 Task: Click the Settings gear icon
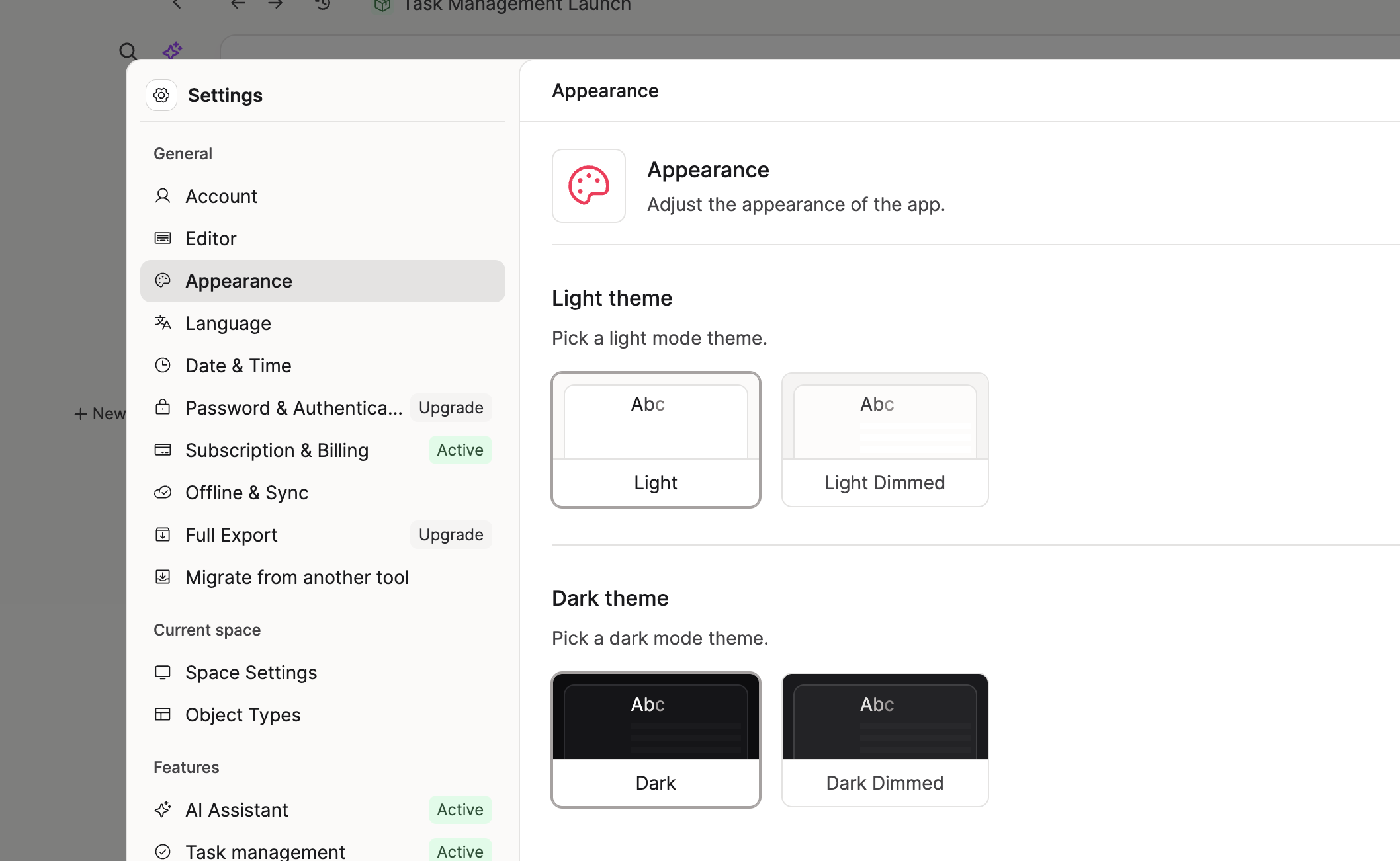(x=161, y=95)
